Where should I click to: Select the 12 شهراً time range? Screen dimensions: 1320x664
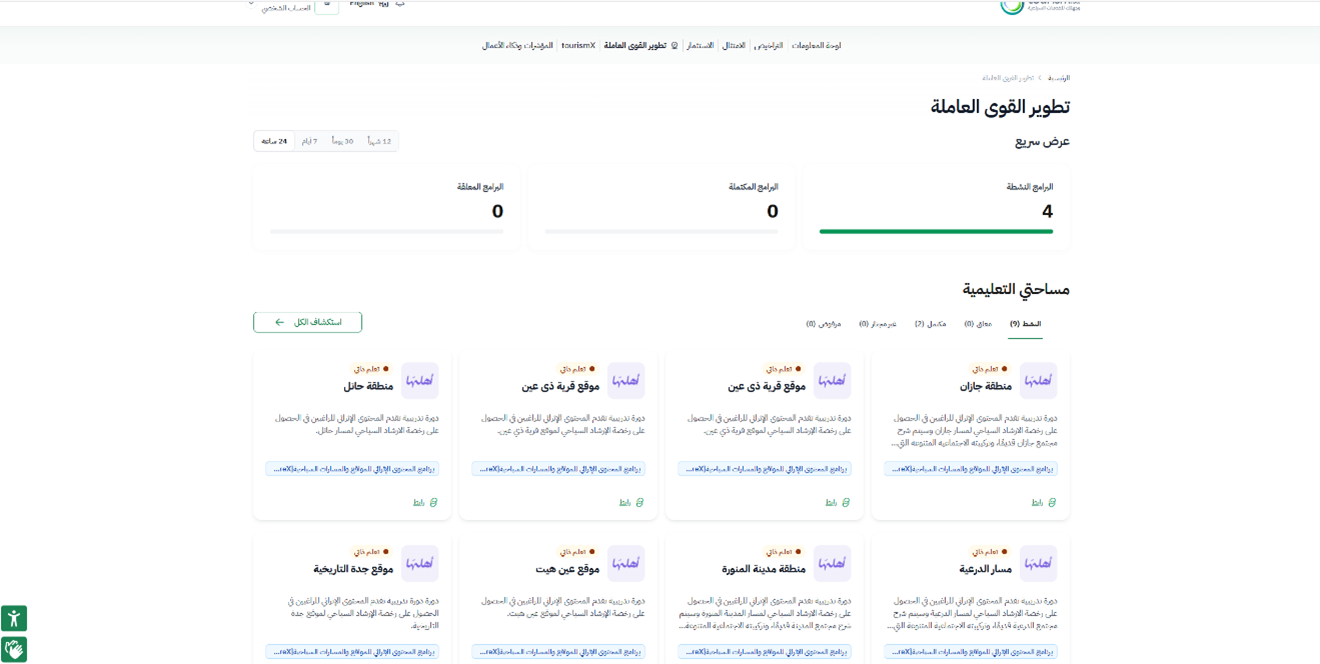click(379, 142)
